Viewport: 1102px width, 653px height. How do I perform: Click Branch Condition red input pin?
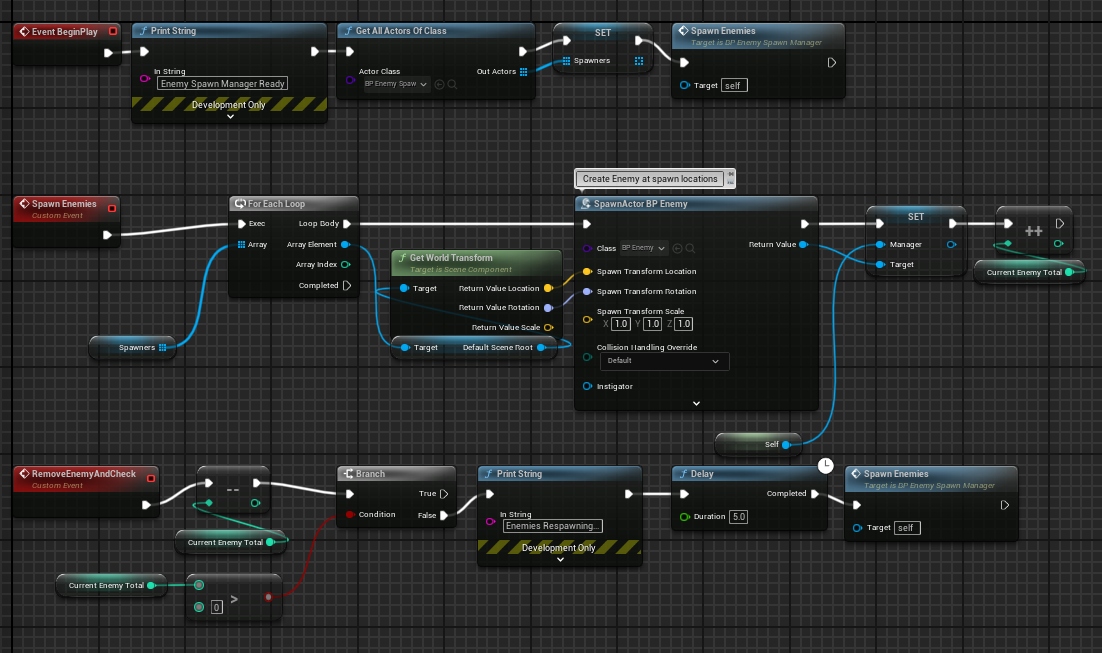click(349, 515)
